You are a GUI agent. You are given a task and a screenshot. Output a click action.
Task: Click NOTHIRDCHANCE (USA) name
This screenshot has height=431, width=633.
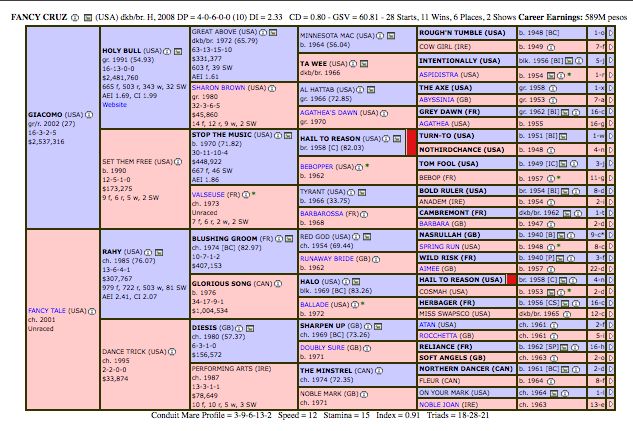click(x=461, y=150)
